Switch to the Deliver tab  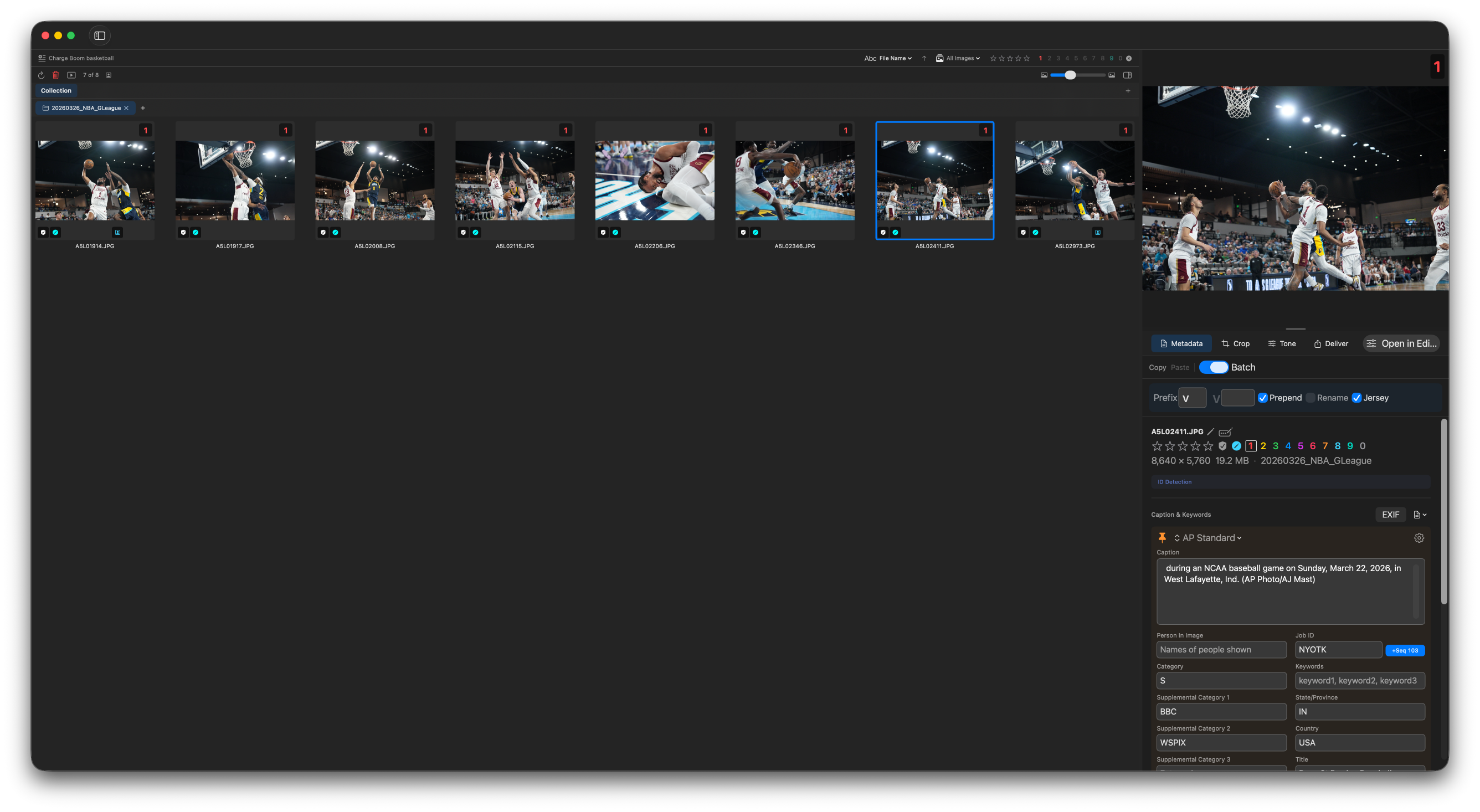point(1330,343)
